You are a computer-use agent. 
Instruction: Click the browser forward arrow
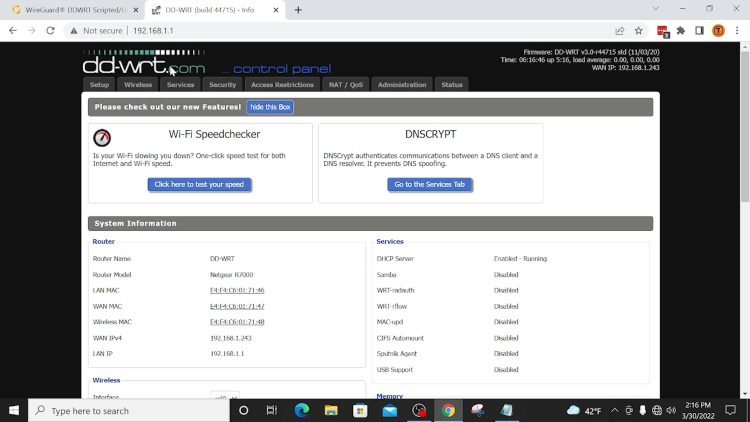point(32,31)
